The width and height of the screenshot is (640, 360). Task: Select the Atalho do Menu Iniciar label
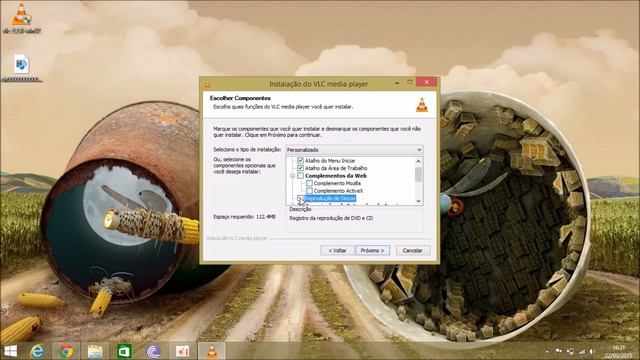[x=330, y=160]
